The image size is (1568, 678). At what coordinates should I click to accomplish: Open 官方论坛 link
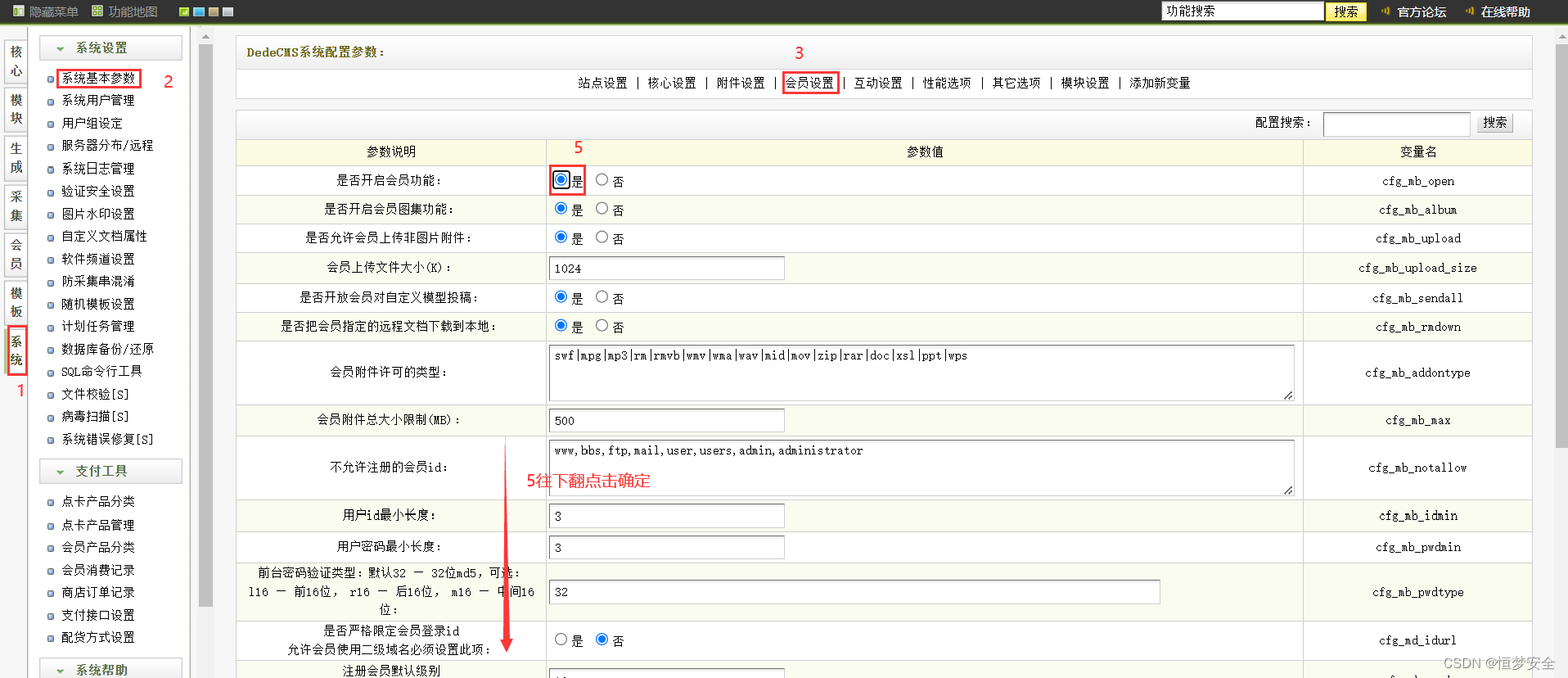tap(1422, 11)
